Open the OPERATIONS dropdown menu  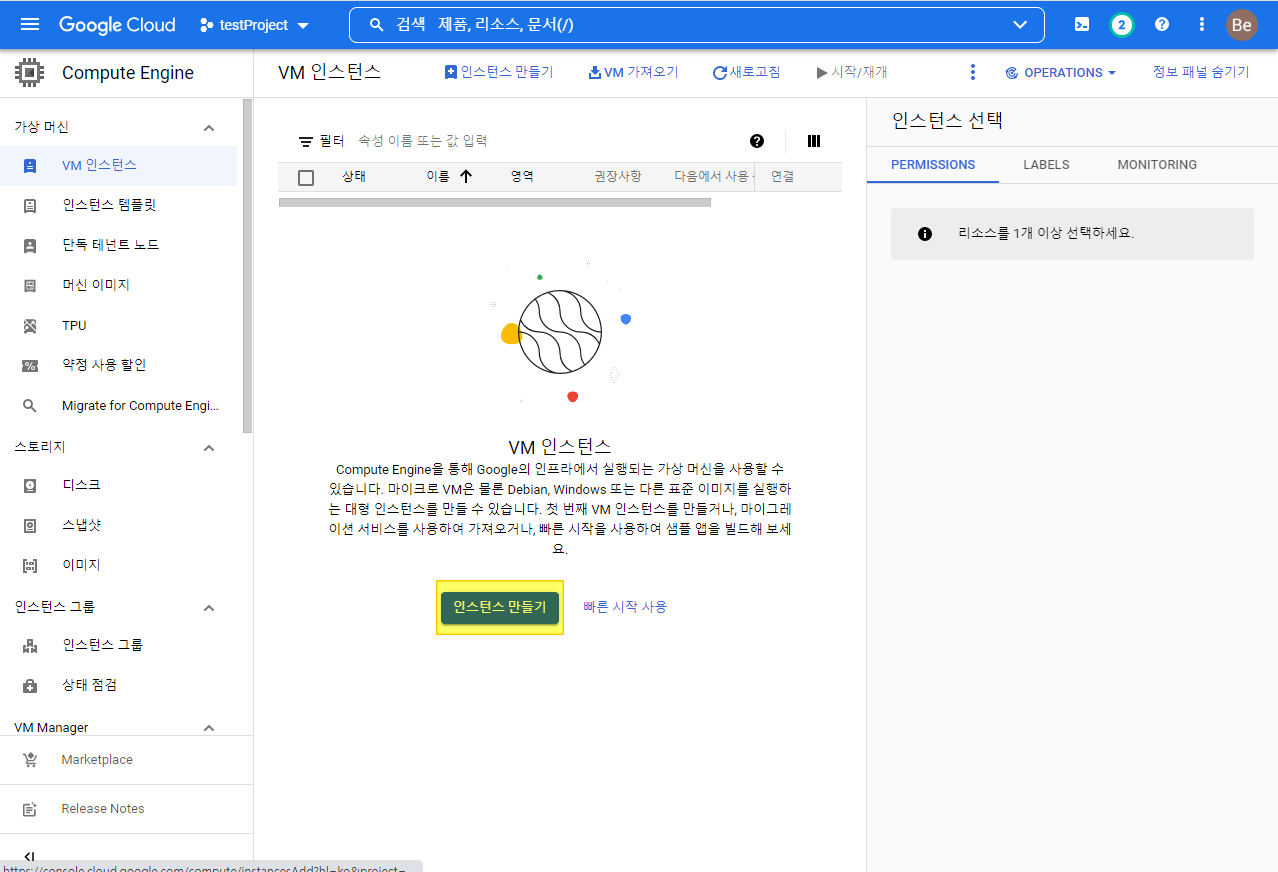click(x=1060, y=73)
